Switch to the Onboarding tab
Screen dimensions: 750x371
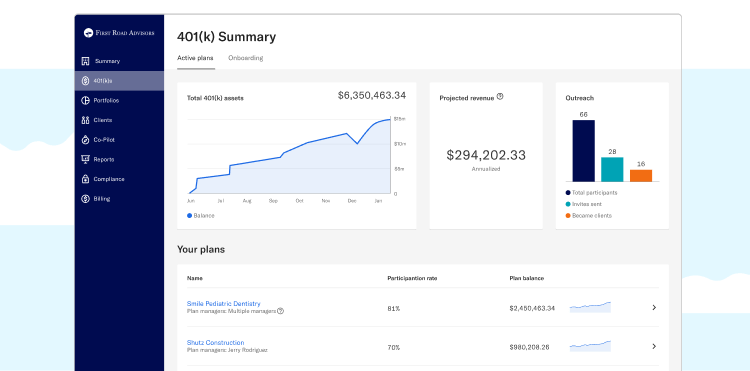click(x=245, y=58)
